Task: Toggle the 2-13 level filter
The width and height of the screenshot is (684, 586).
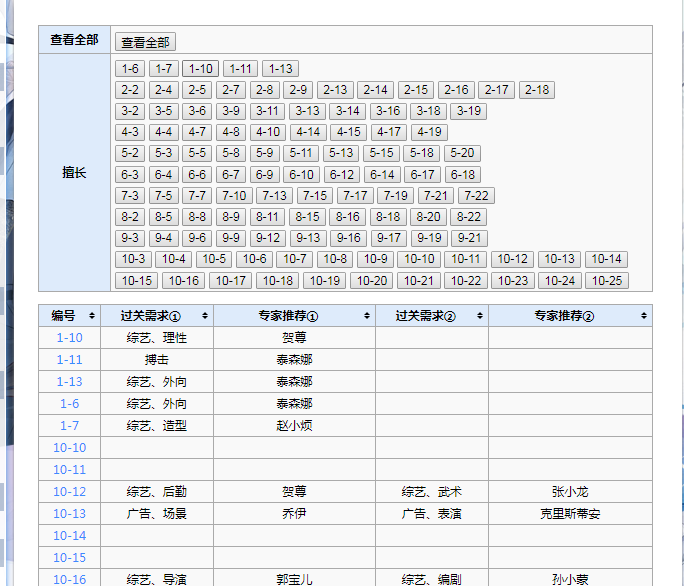Action: point(335,90)
